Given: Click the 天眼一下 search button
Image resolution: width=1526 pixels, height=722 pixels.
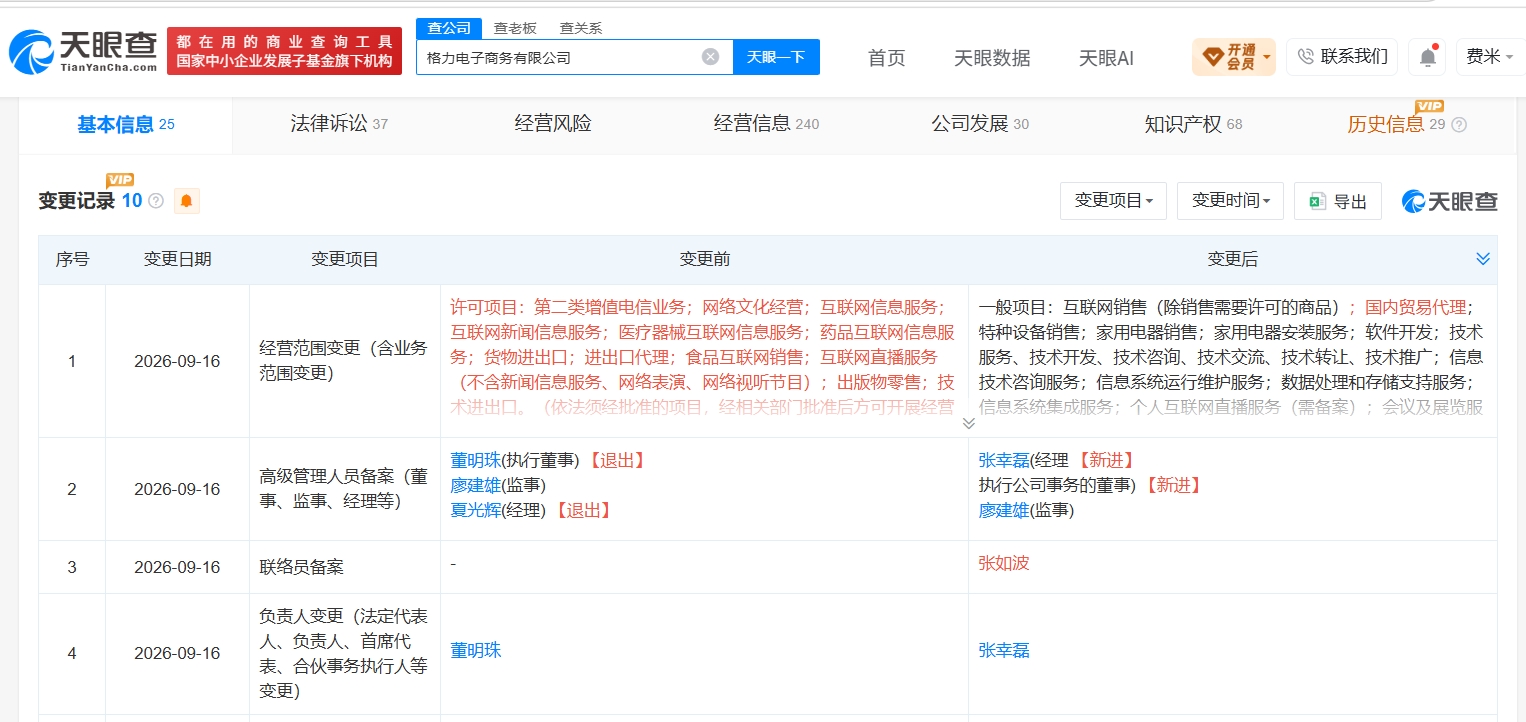Looking at the screenshot, I should pos(776,57).
